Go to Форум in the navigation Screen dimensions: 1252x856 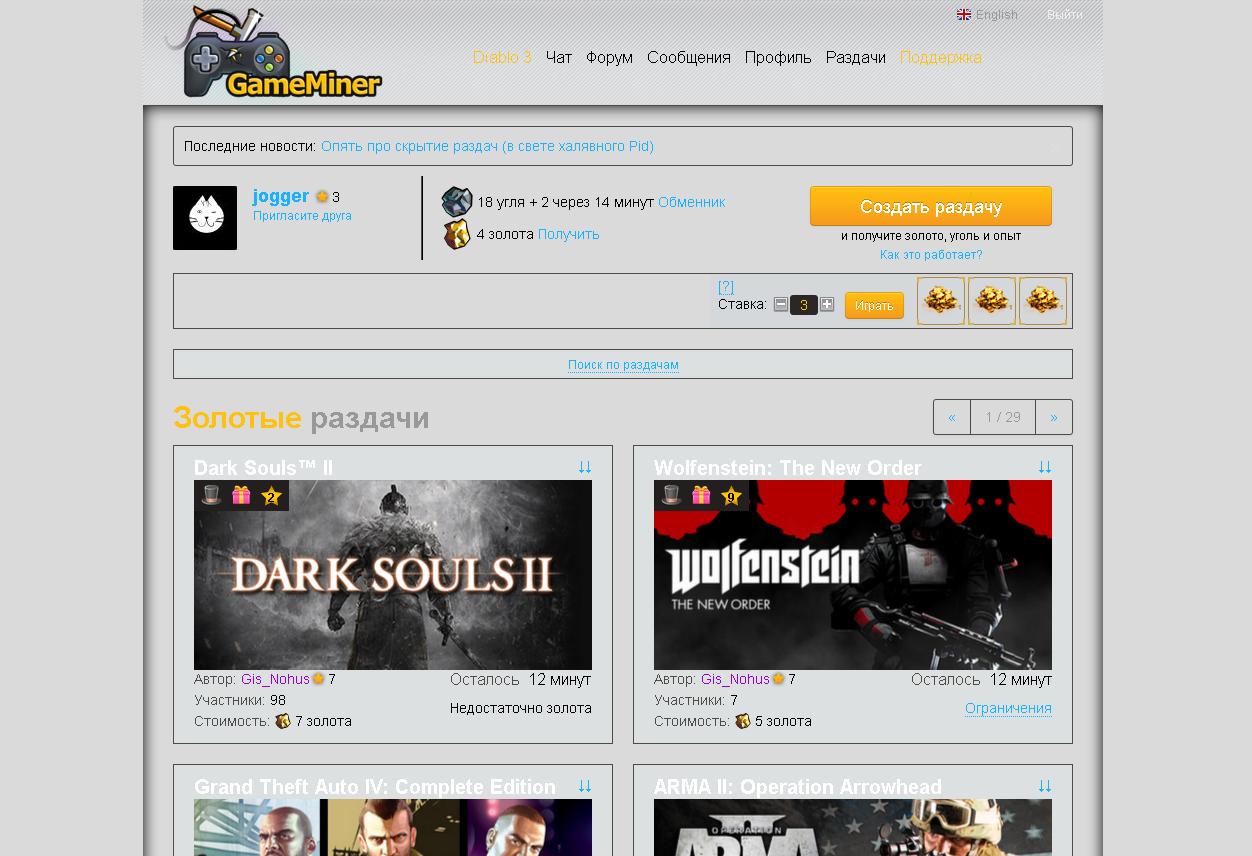tap(609, 57)
